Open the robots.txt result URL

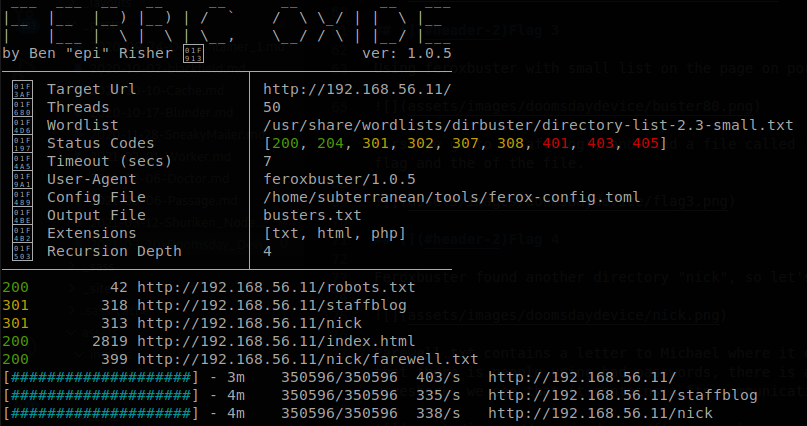[276, 288]
